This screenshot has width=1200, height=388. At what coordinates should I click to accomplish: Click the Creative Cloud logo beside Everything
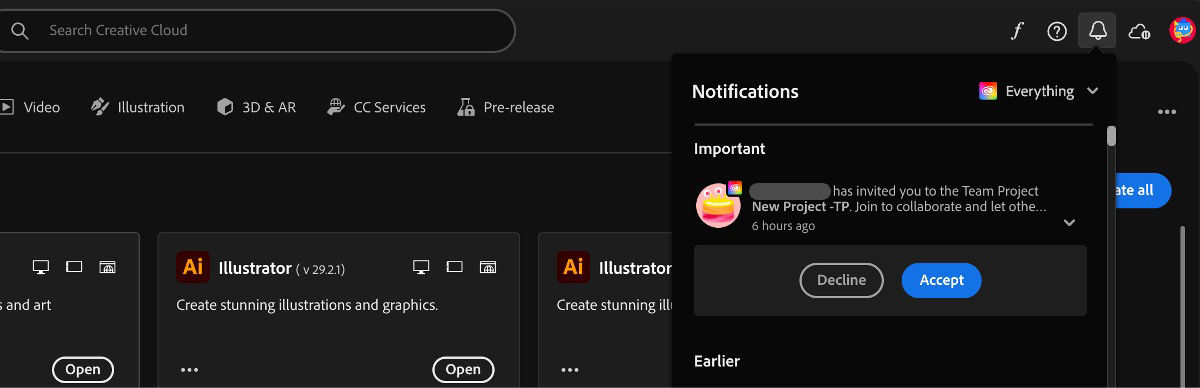point(988,91)
